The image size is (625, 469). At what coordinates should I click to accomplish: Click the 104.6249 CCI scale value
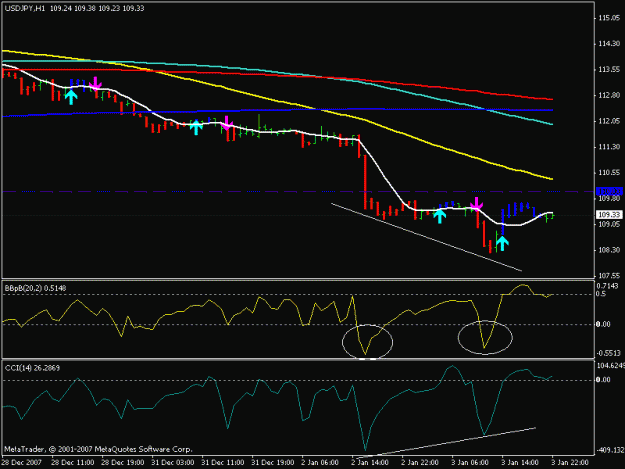610,365
